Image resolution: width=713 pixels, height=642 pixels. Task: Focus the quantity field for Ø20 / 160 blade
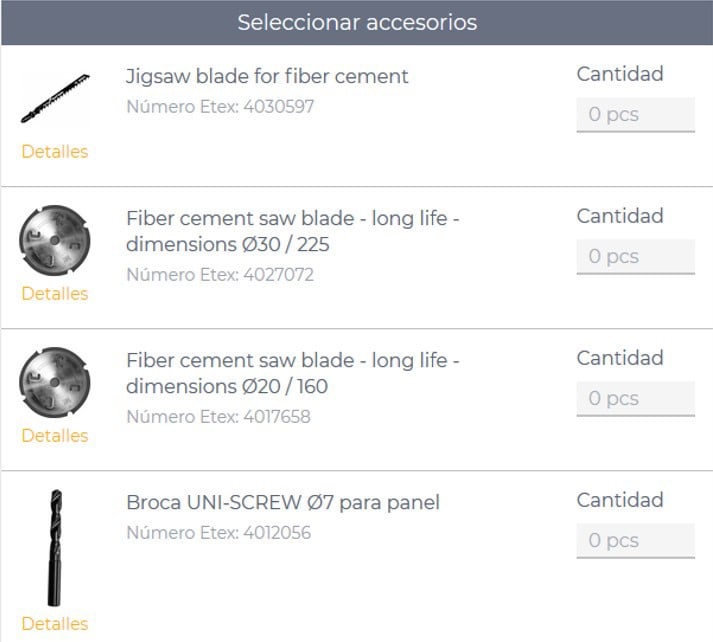pos(635,399)
